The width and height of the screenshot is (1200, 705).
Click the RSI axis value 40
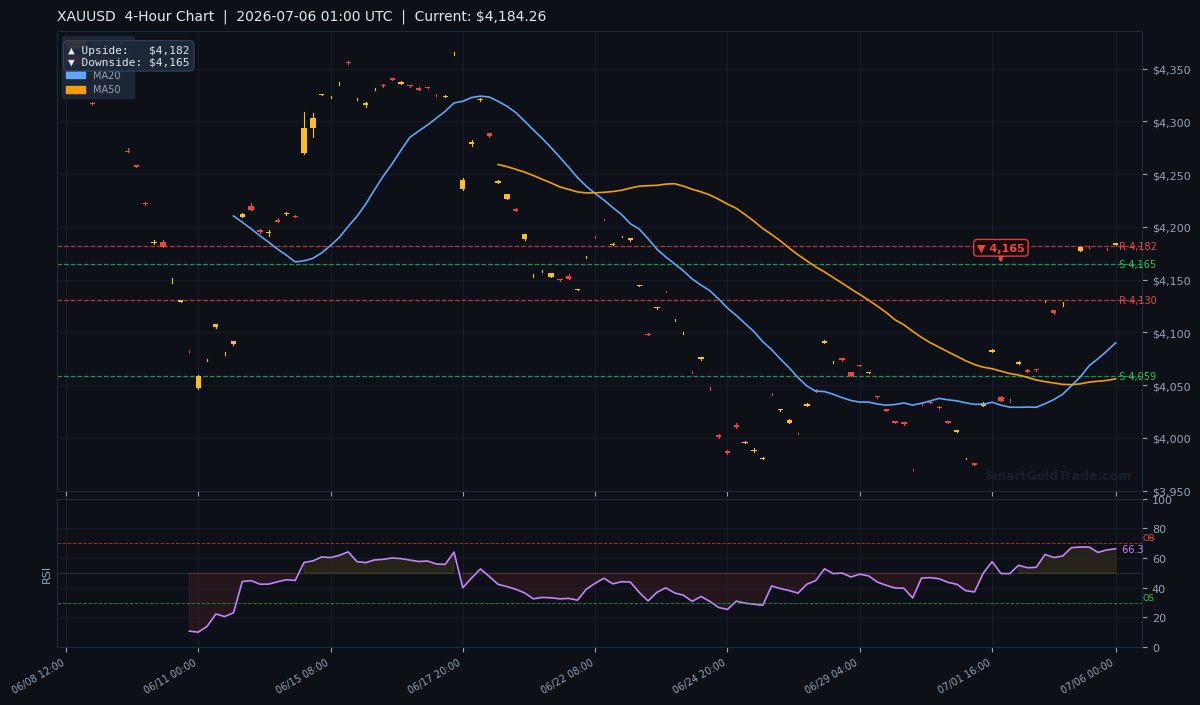[1158, 589]
